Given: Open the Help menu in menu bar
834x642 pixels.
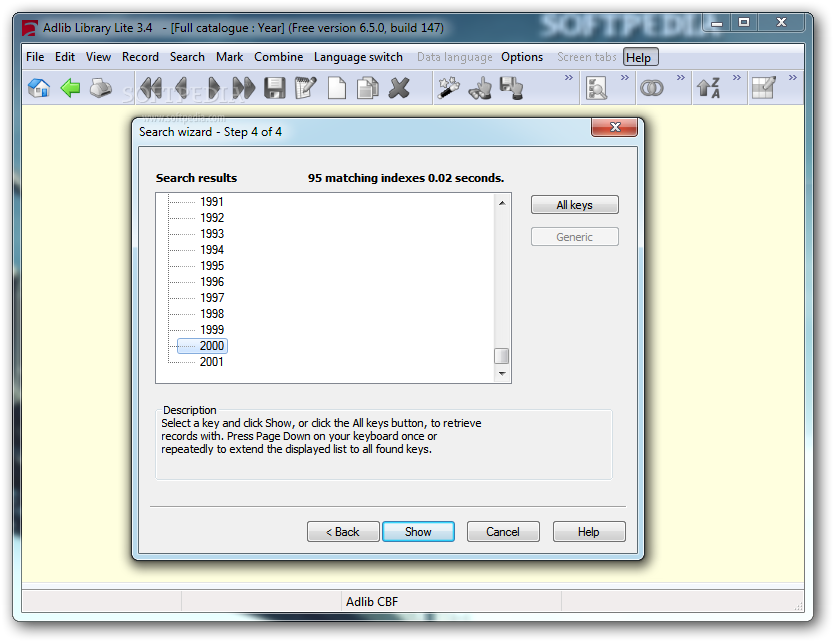Looking at the screenshot, I should (x=640, y=57).
